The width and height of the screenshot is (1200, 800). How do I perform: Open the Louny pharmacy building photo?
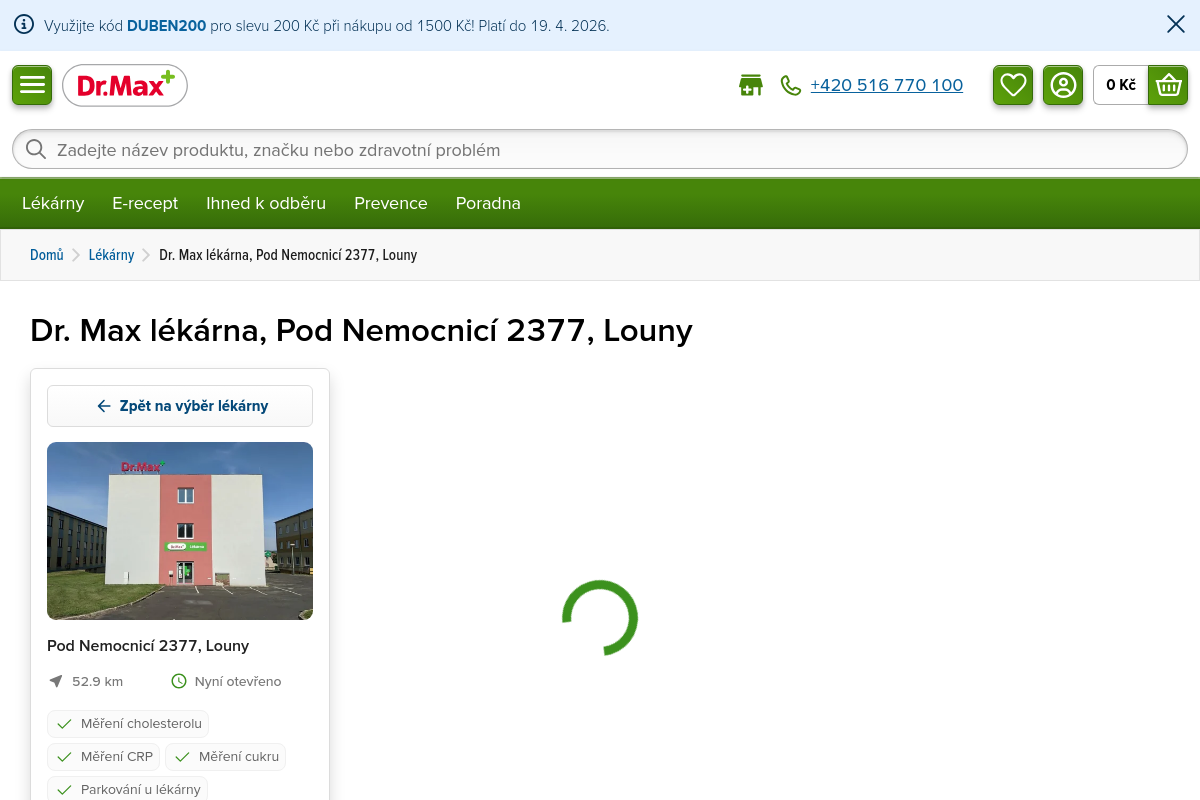point(180,531)
